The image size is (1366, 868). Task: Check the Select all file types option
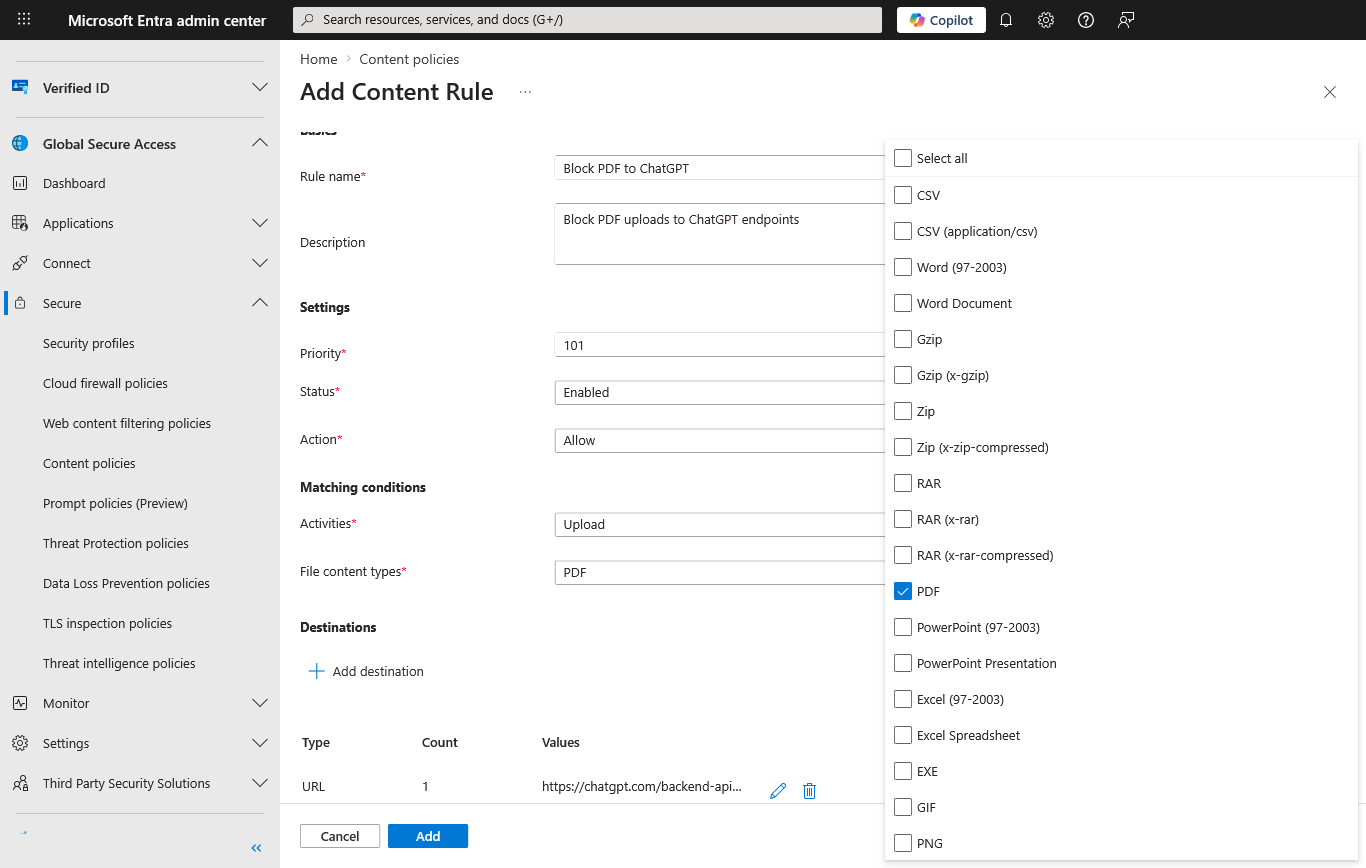(x=903, y=157)
